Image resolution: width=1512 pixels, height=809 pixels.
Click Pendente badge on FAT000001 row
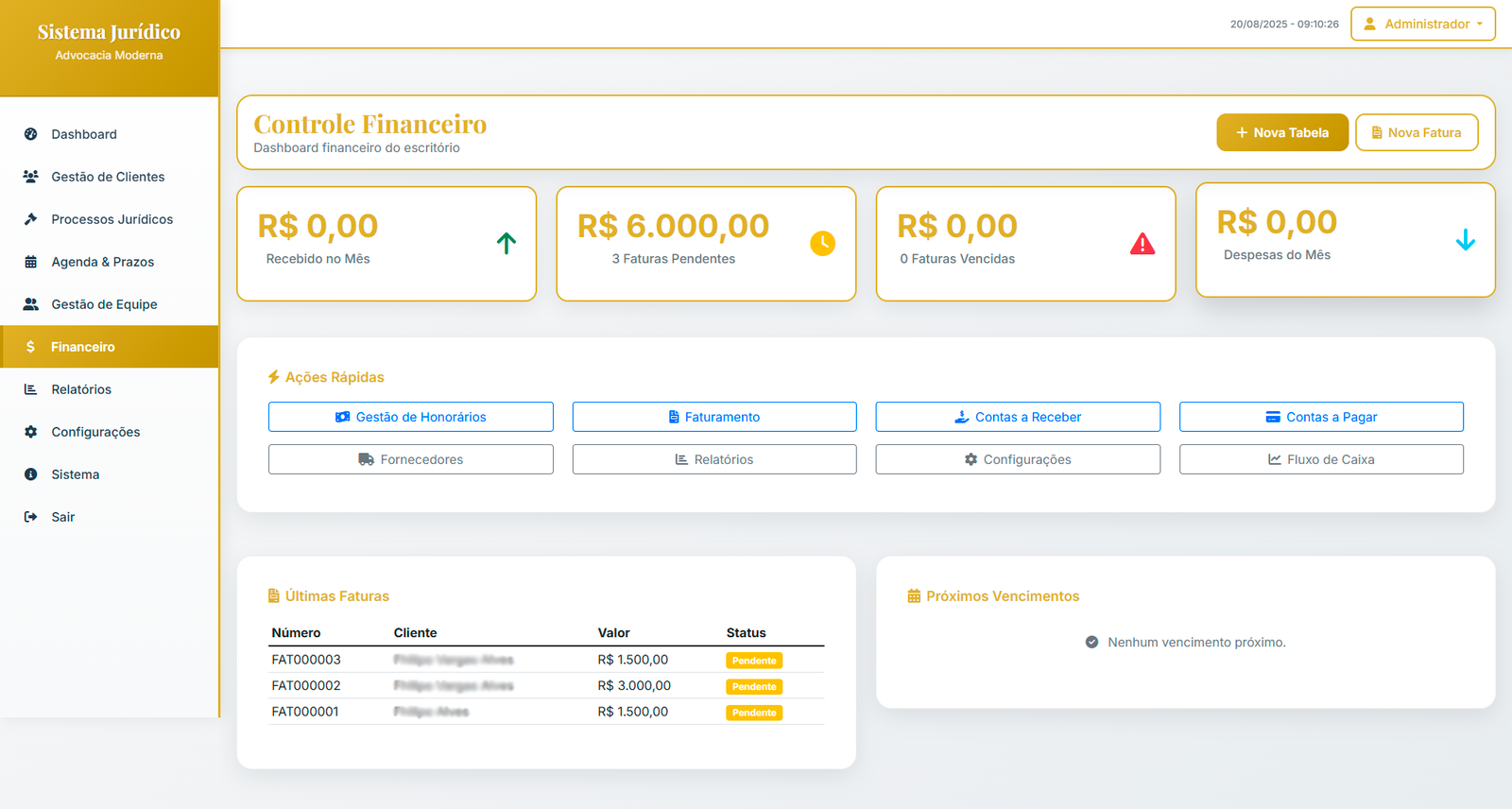(754, 713)
